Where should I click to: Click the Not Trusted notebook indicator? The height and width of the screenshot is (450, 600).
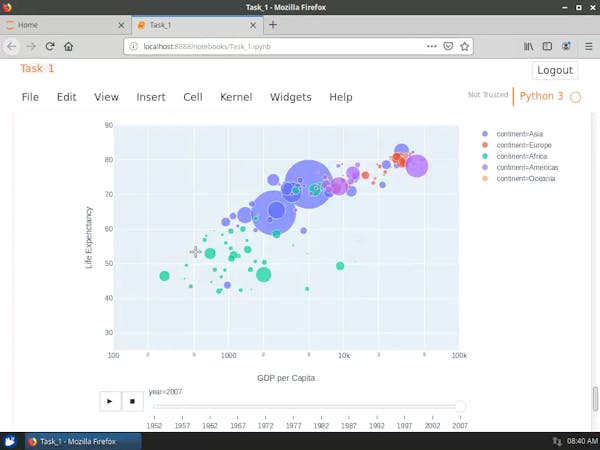(488, 95)
